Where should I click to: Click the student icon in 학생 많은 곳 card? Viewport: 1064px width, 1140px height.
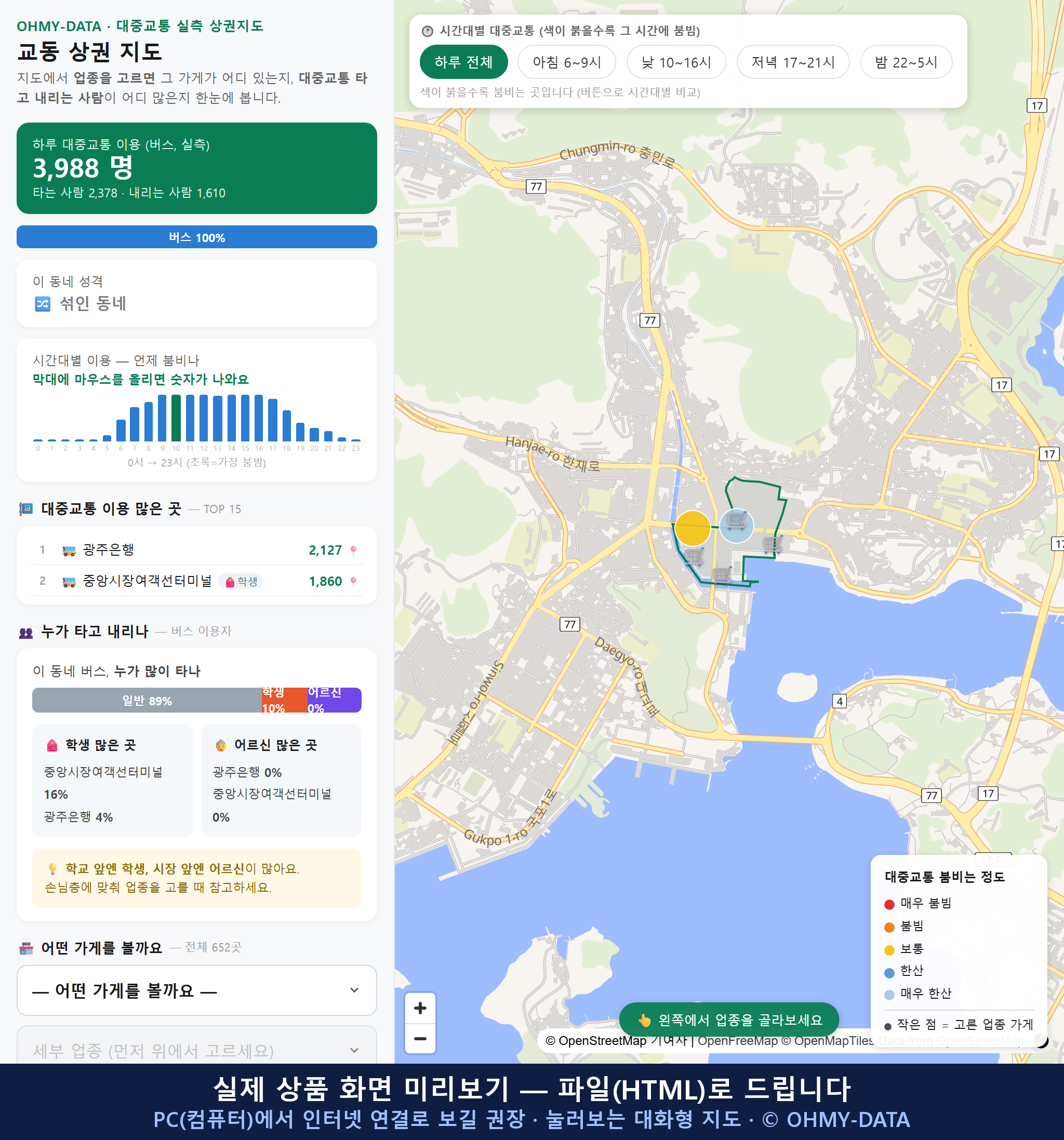[52, 745]
